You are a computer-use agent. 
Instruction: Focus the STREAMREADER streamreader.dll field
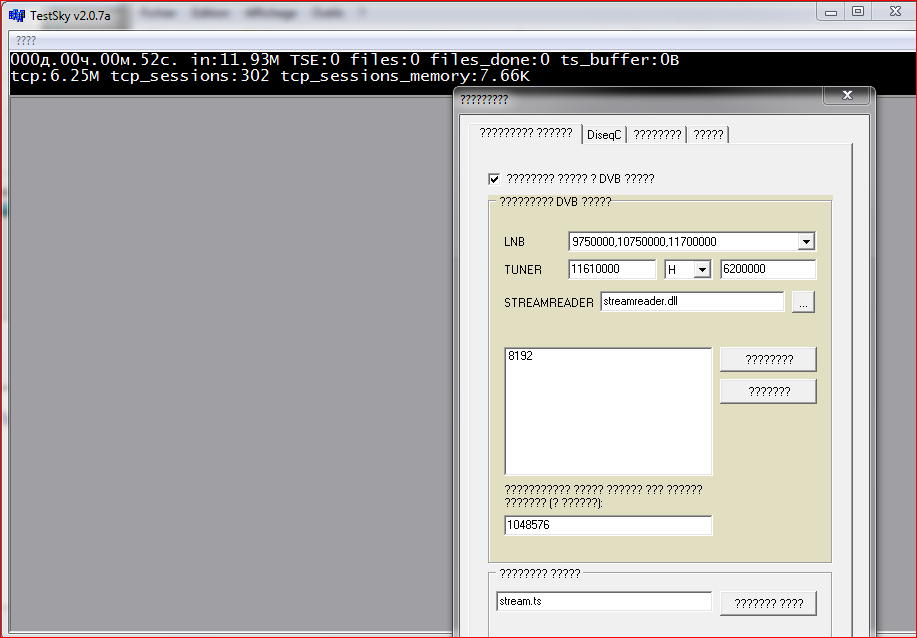[692, 302]
